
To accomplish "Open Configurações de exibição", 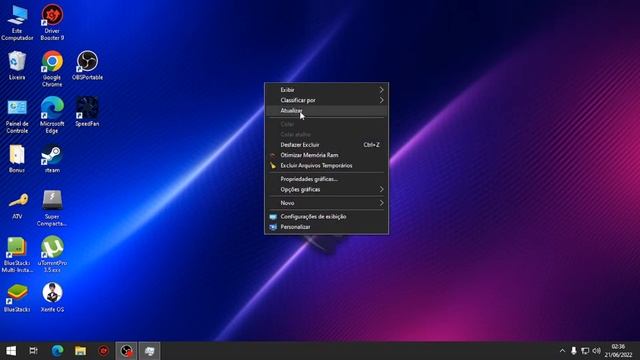I will click(327, 216).
